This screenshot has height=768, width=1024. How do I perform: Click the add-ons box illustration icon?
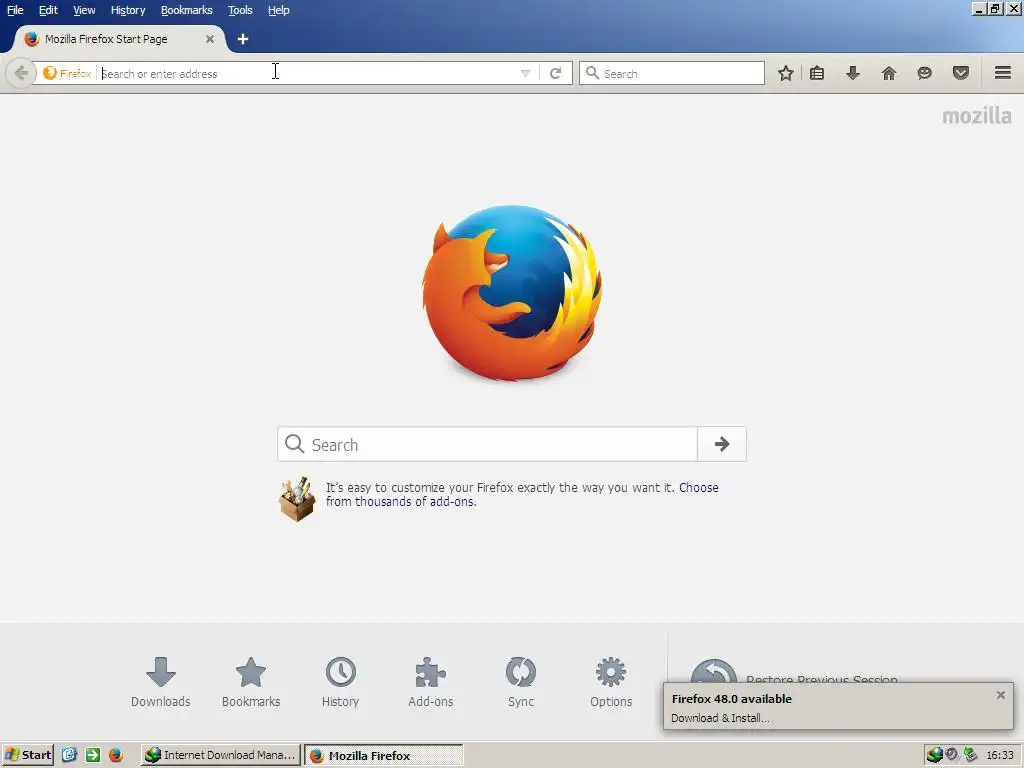click(297, 499)
